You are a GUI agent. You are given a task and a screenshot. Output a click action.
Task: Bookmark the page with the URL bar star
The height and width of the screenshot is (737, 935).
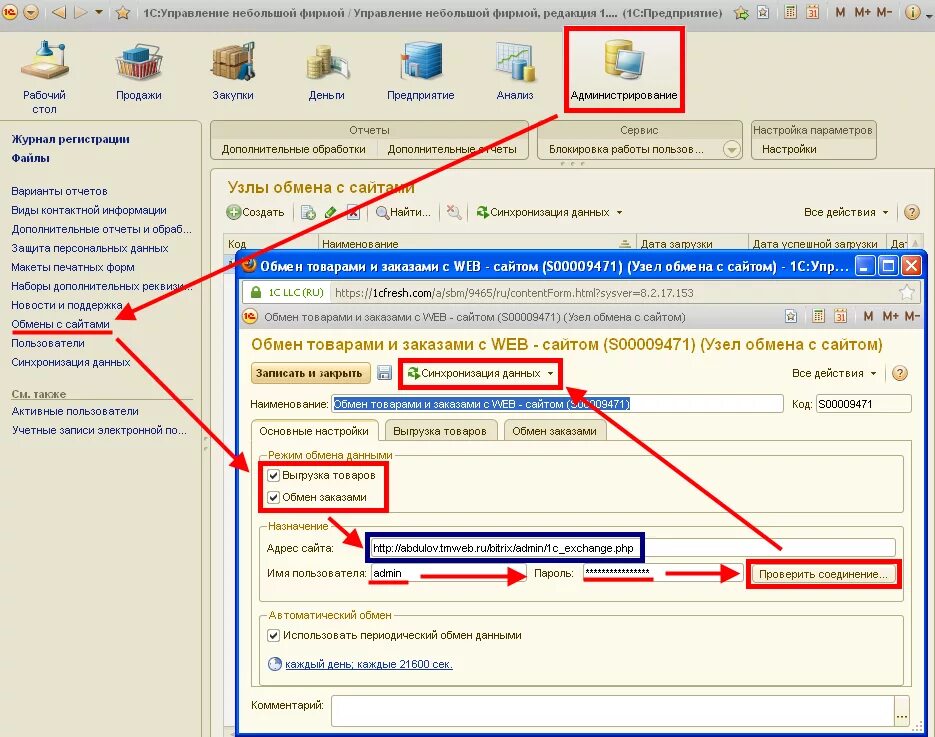[x=906, y=292]
